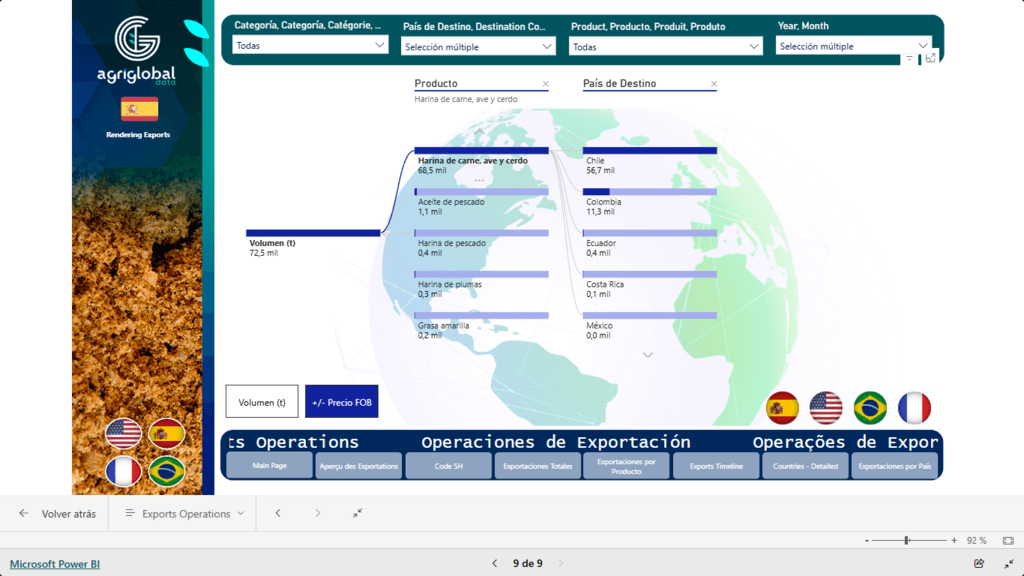Click the agriglobal data logo
The height and width of the screenshot is (576, 1024).
(x=136, y=55)
